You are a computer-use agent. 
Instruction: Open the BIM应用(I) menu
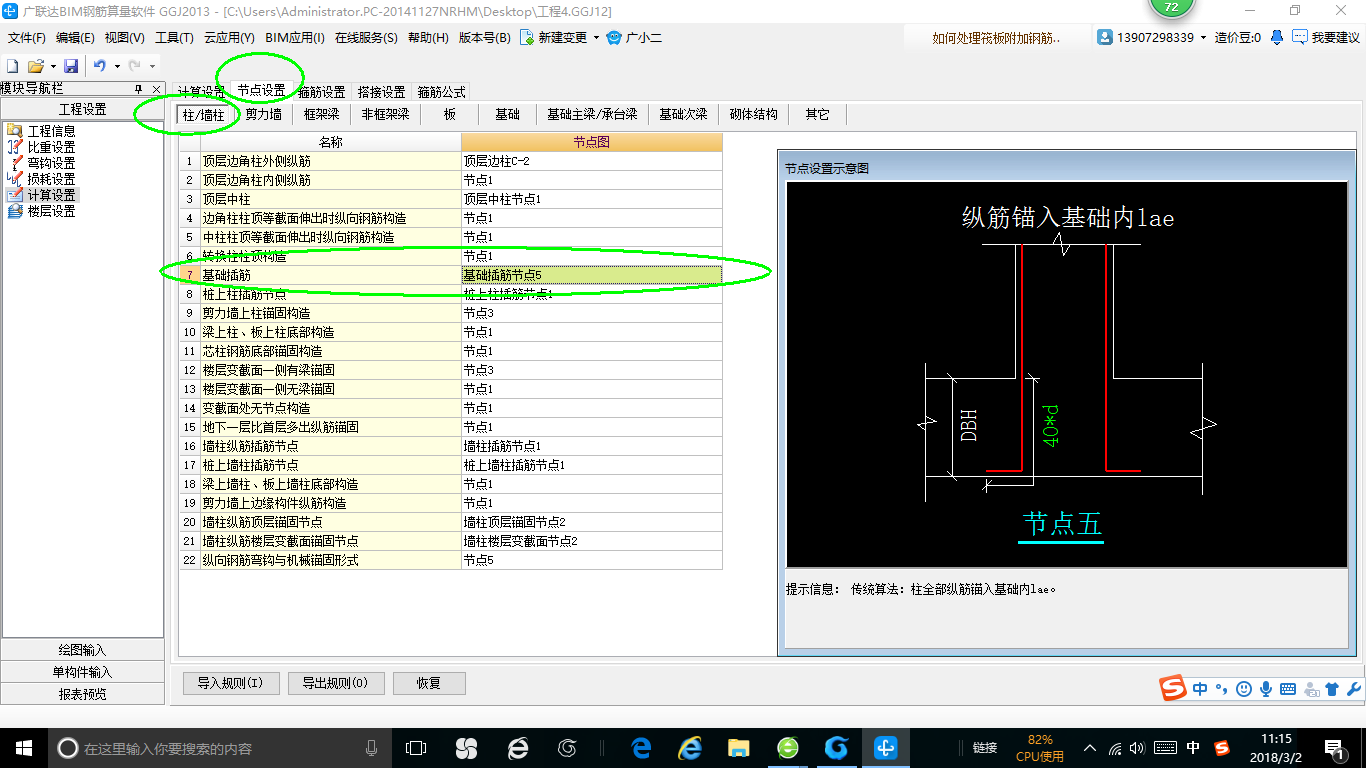[x=295, y=38]
